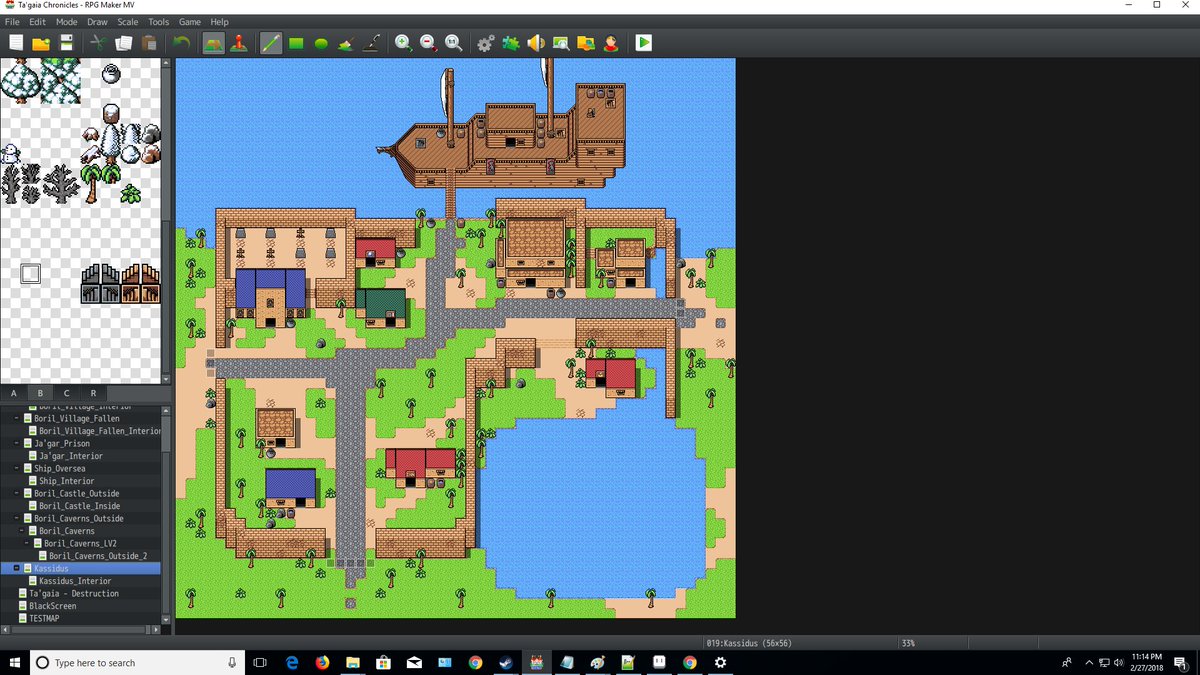Select the Kassidus_Interior map
Screen dimensions: 1200x675
pyautogui.click(x=75, y=581)
